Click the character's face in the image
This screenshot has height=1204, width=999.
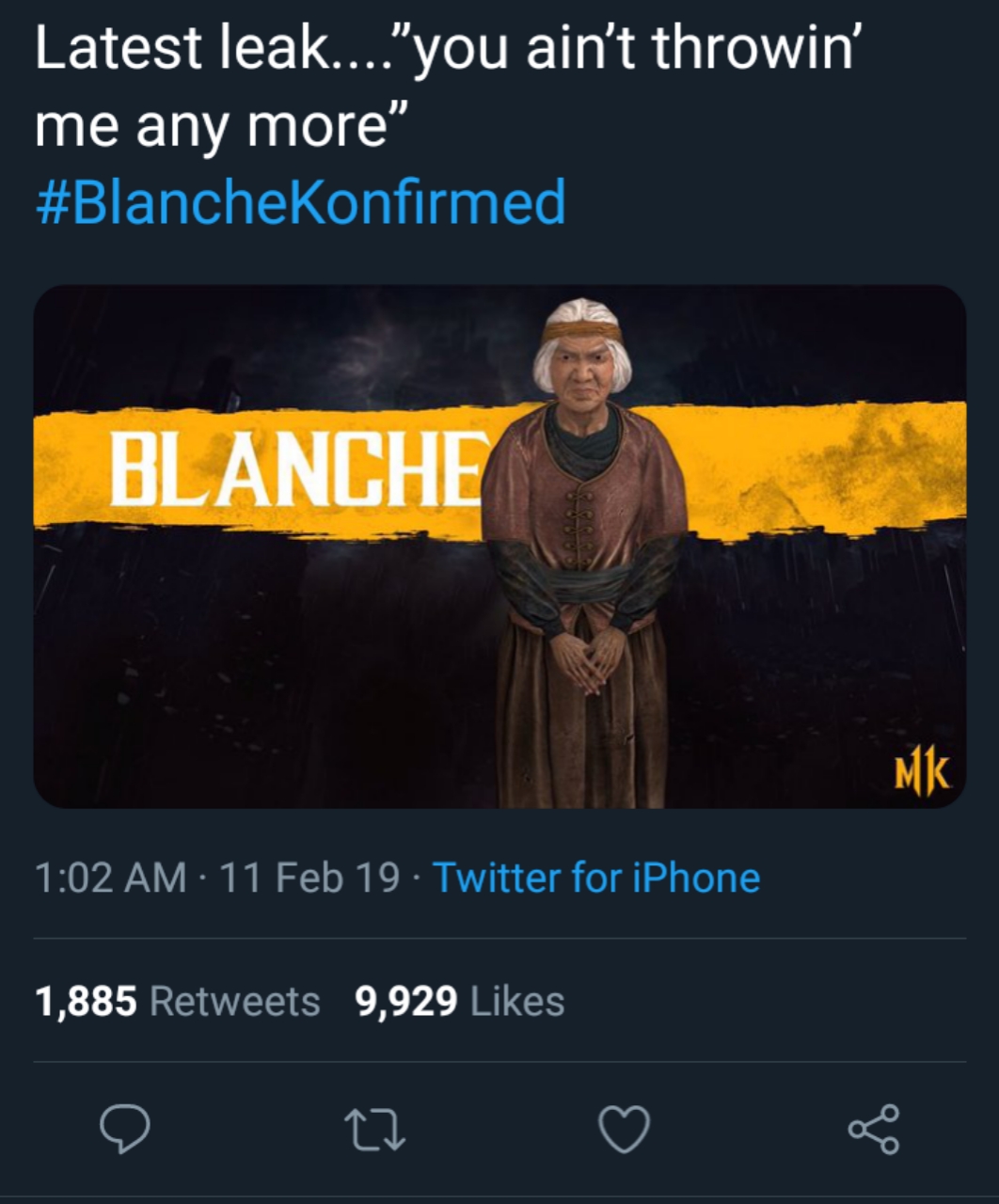click(x=582, y=367)
